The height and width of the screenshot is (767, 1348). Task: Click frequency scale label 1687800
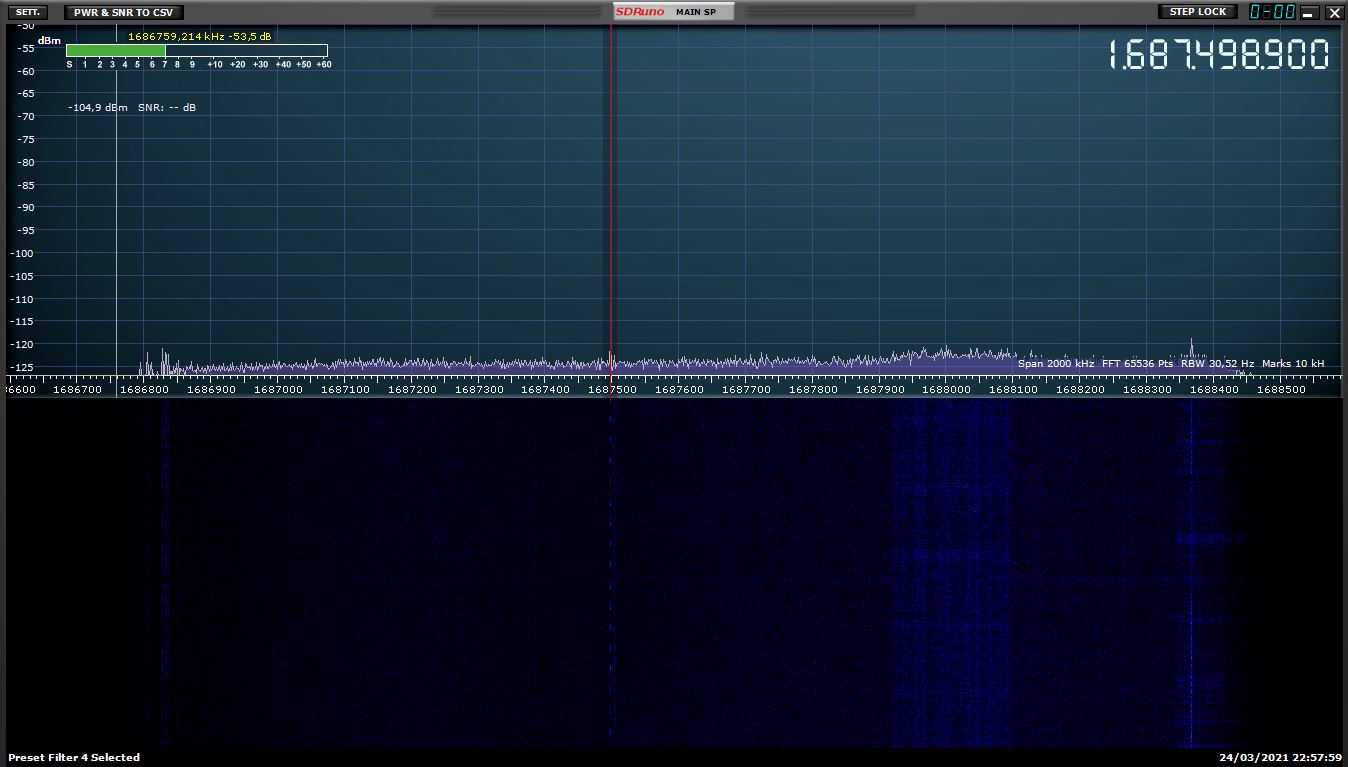point(813,390)
